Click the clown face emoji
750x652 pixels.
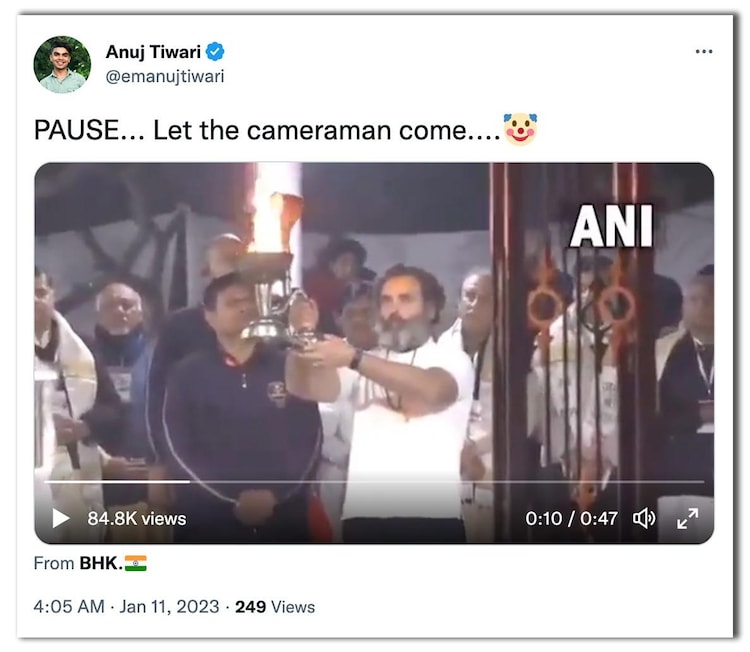(x=520, y=129)
